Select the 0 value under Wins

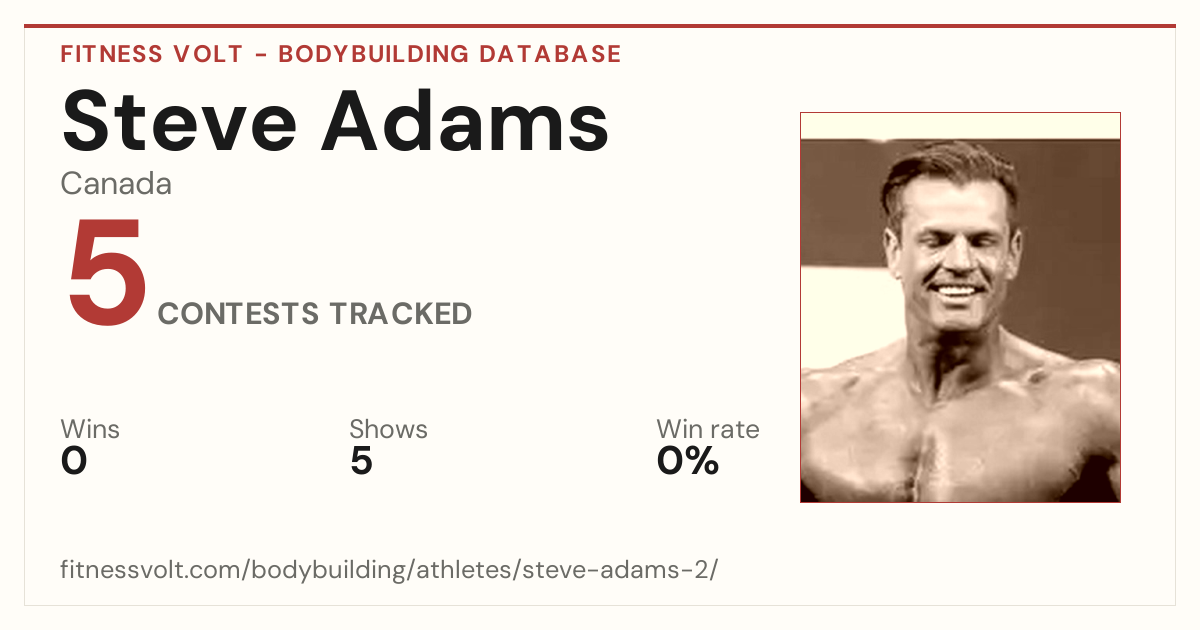74,461
